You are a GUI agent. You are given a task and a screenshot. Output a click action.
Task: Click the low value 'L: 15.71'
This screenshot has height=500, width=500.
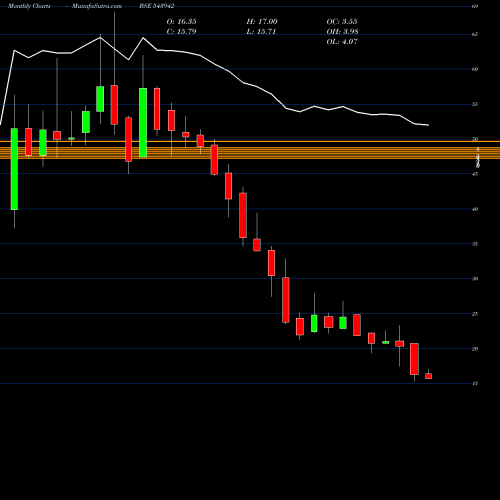(x=262, y=32)
